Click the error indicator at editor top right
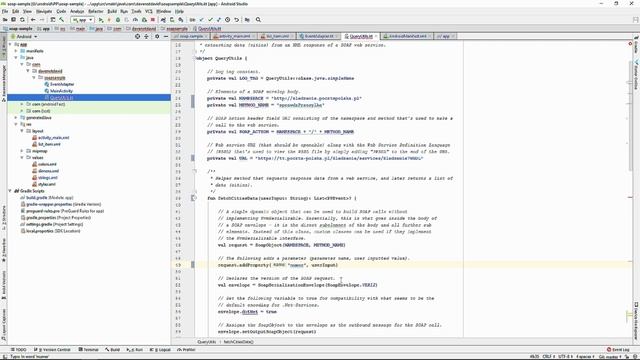The image size is (640, 360). pos(630,43)
